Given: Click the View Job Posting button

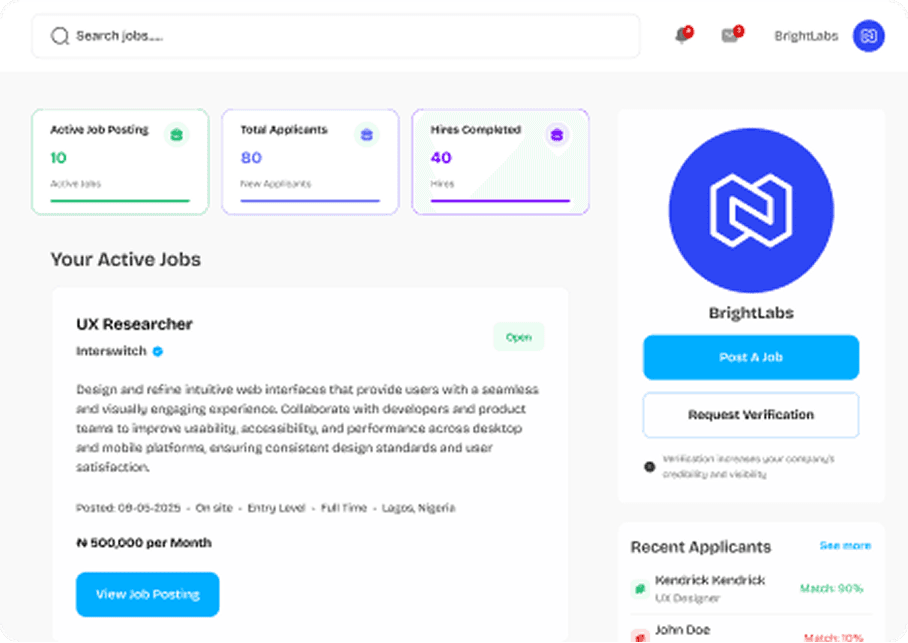Looking at the screenshot, I should (x=147, y=594).
